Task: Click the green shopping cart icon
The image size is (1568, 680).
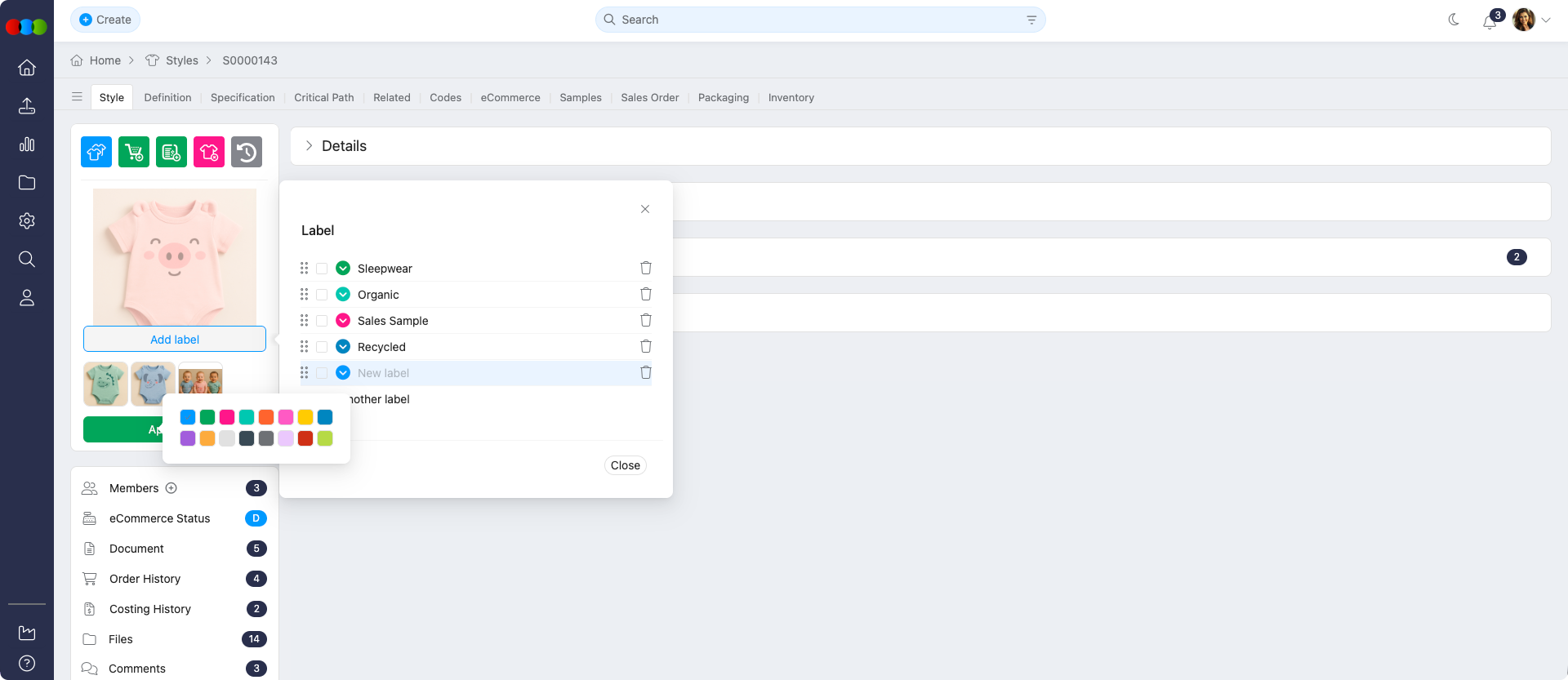Action: point(134,152)
